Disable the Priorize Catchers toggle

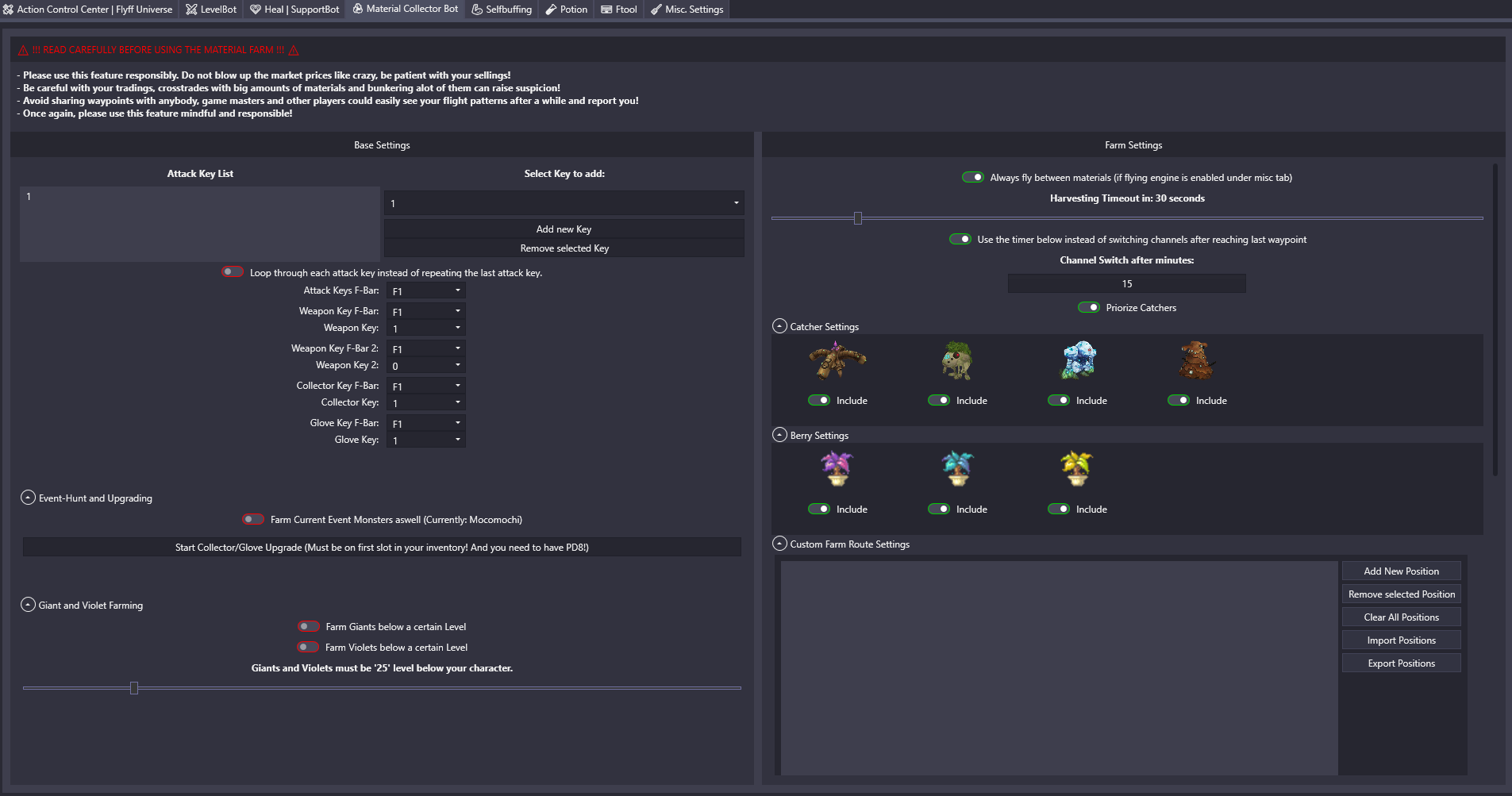click(1089, 308)
